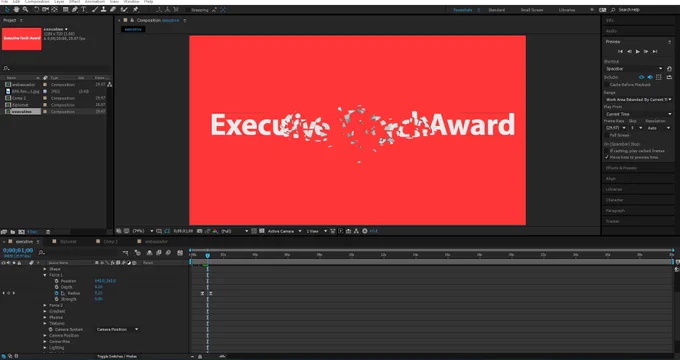This screenshot has height=360, width=680.
Task: Toggle the Snapping checkbox in toolbar
Action: [x=187, y=10]
